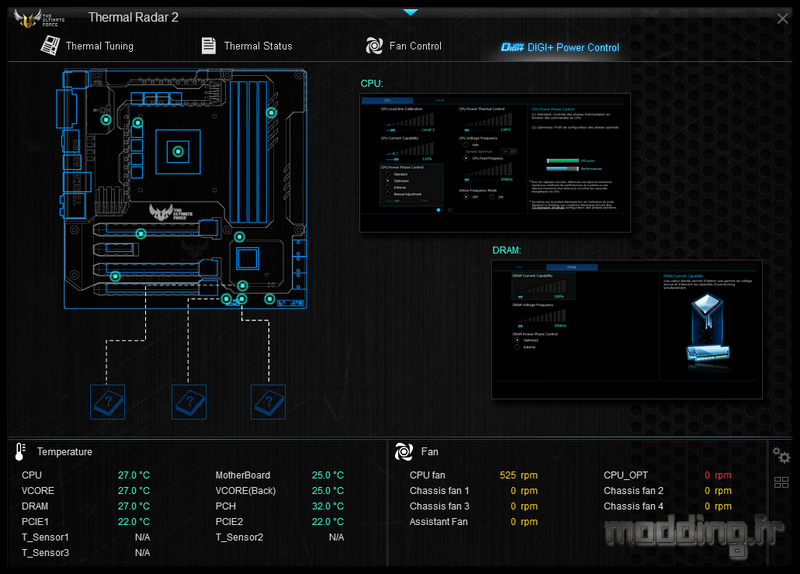Viewport: 800px width, 574px height.
Task: Click the Fan Control fan icon
Action: click(374, 46)
